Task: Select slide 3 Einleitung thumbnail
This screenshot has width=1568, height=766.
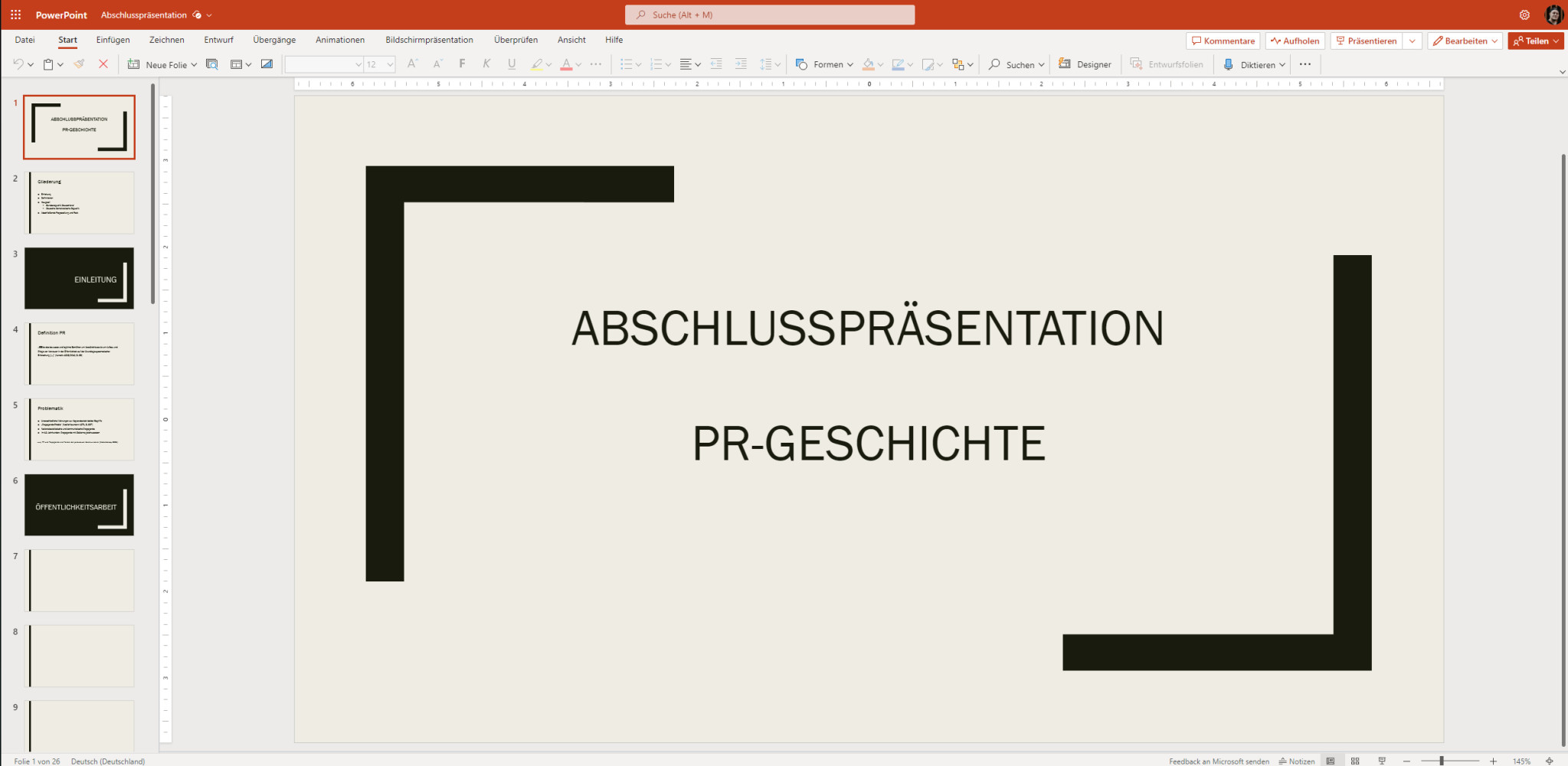Action: pos(78,278)
